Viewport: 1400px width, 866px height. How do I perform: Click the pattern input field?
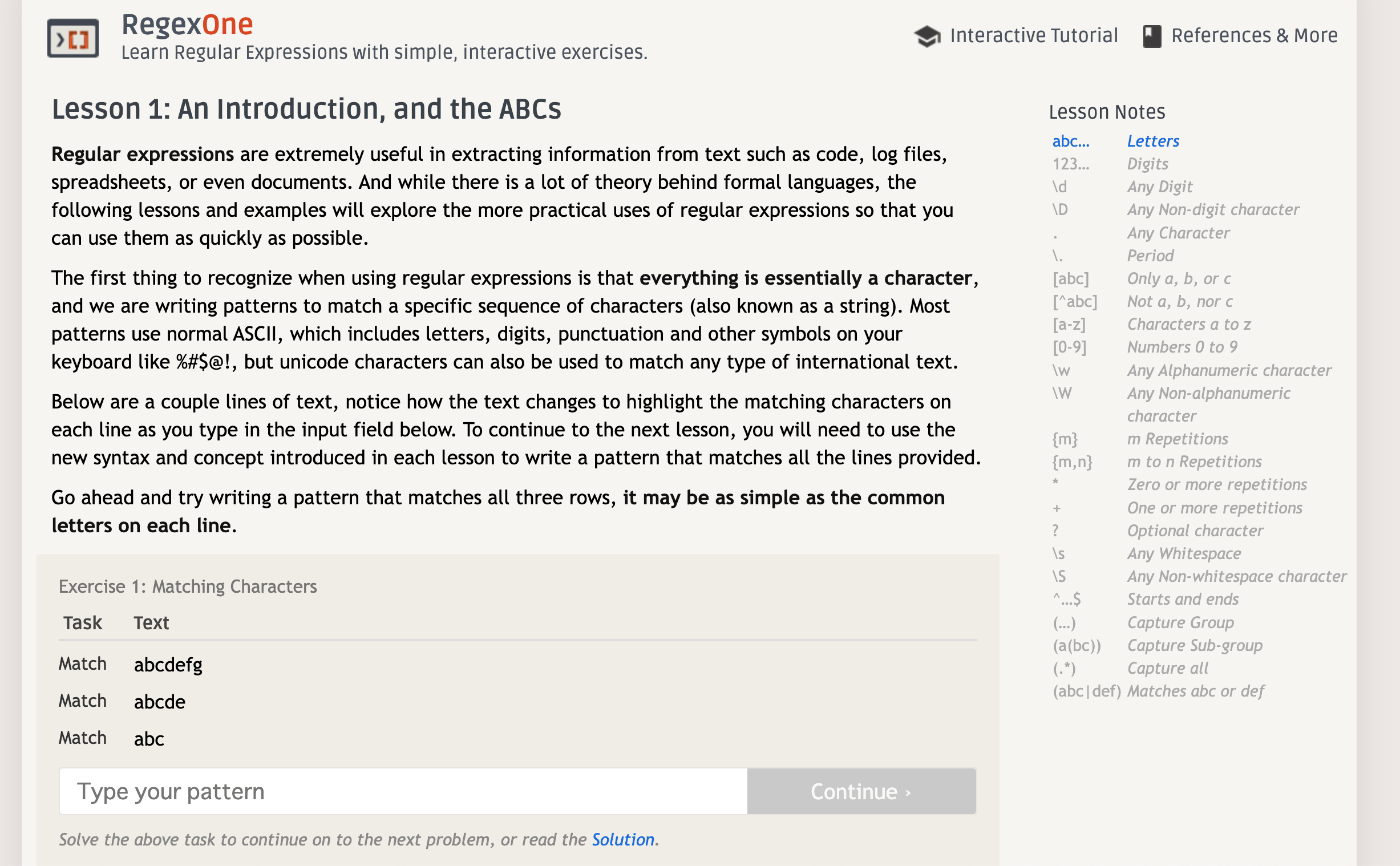coord(403,791)
